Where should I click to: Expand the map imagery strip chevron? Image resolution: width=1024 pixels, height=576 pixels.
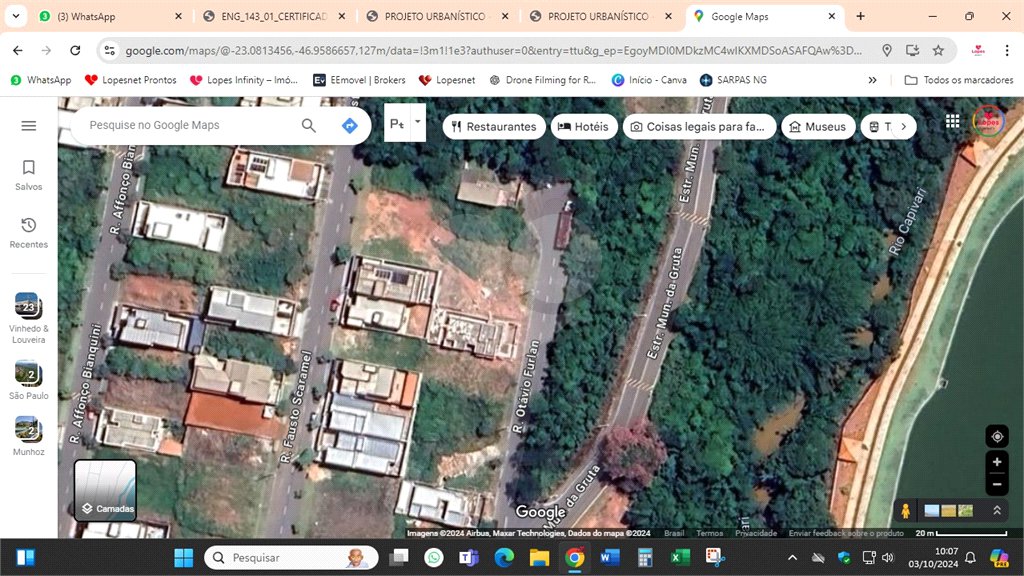click(997, 511)
